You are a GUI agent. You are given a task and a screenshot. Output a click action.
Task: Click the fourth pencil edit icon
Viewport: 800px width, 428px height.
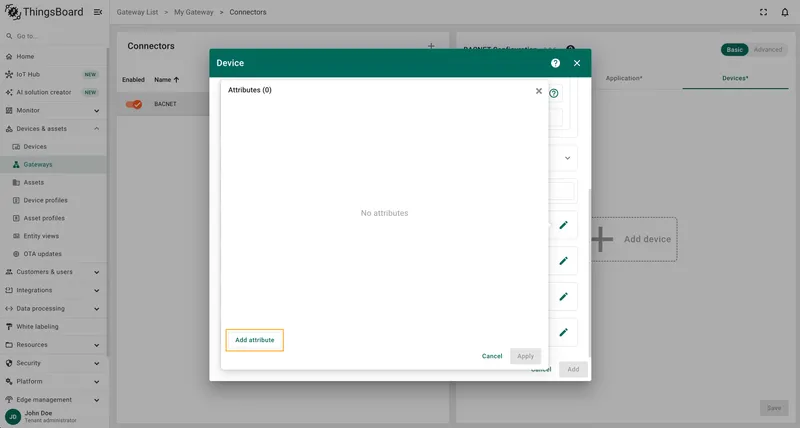tap(563, 332)
